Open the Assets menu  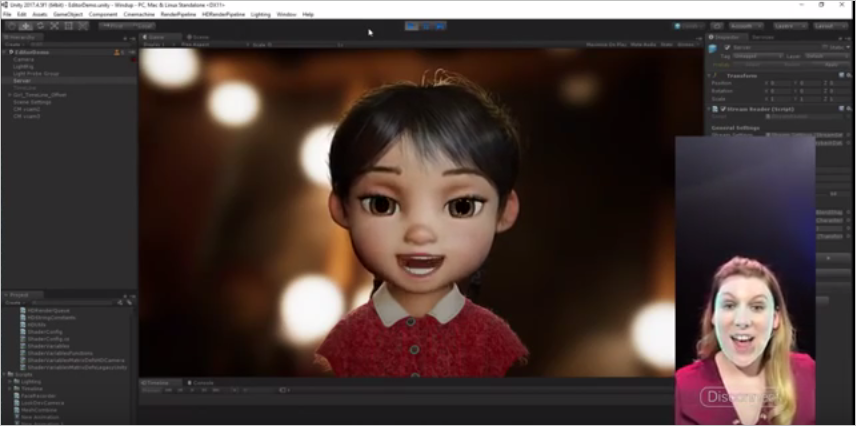click(x=39, y=14)
